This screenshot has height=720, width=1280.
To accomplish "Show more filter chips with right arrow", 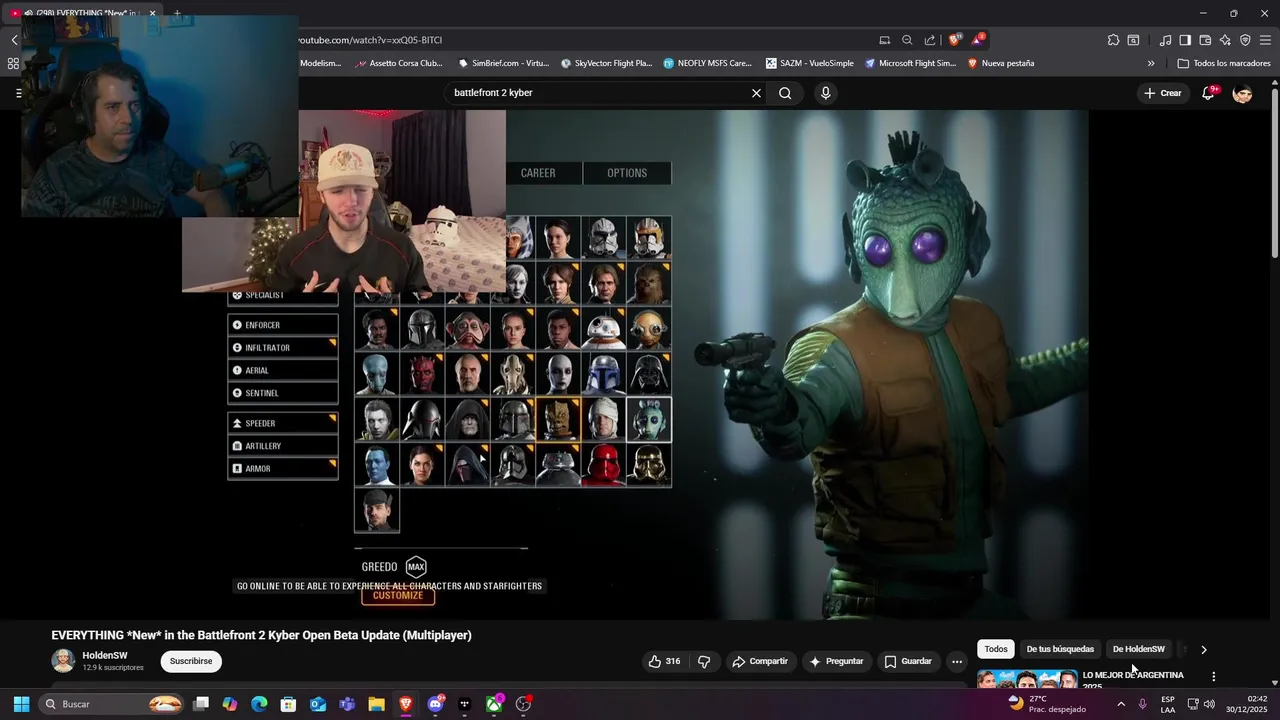I will (x=1203, y=649).
